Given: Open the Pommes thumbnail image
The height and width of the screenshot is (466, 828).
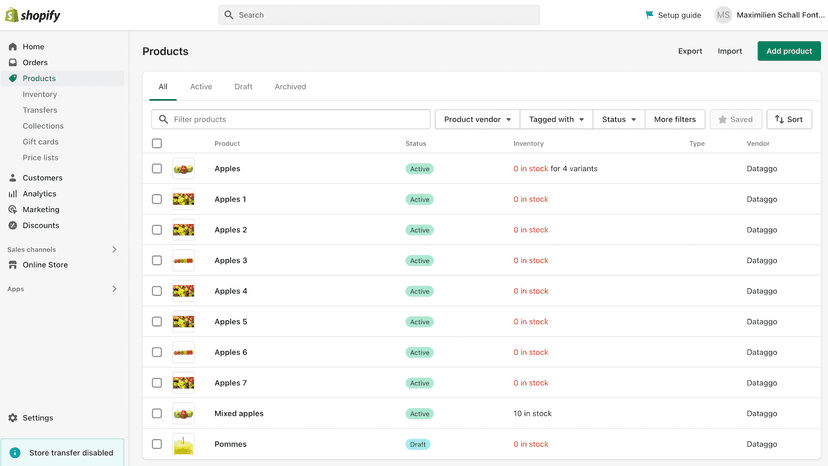Looking at the screenshot, I should tap(183, 444).
